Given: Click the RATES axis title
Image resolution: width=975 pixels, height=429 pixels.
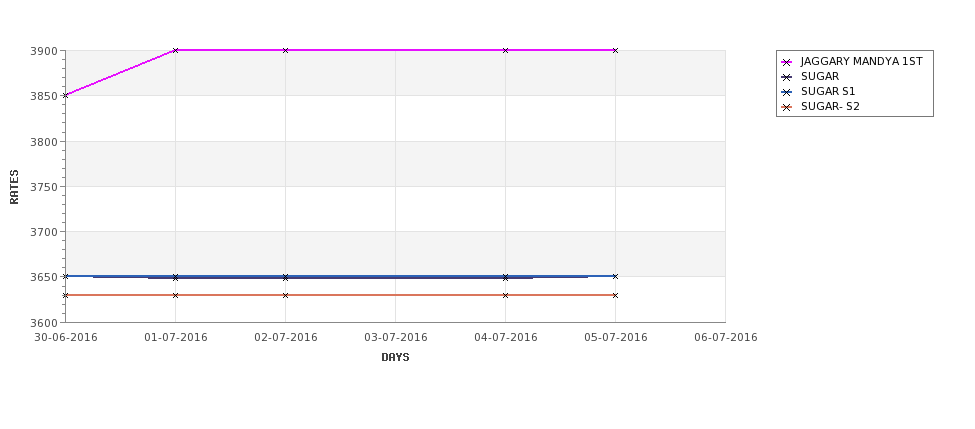Looking at the screenshot, I should click(14, 187).
